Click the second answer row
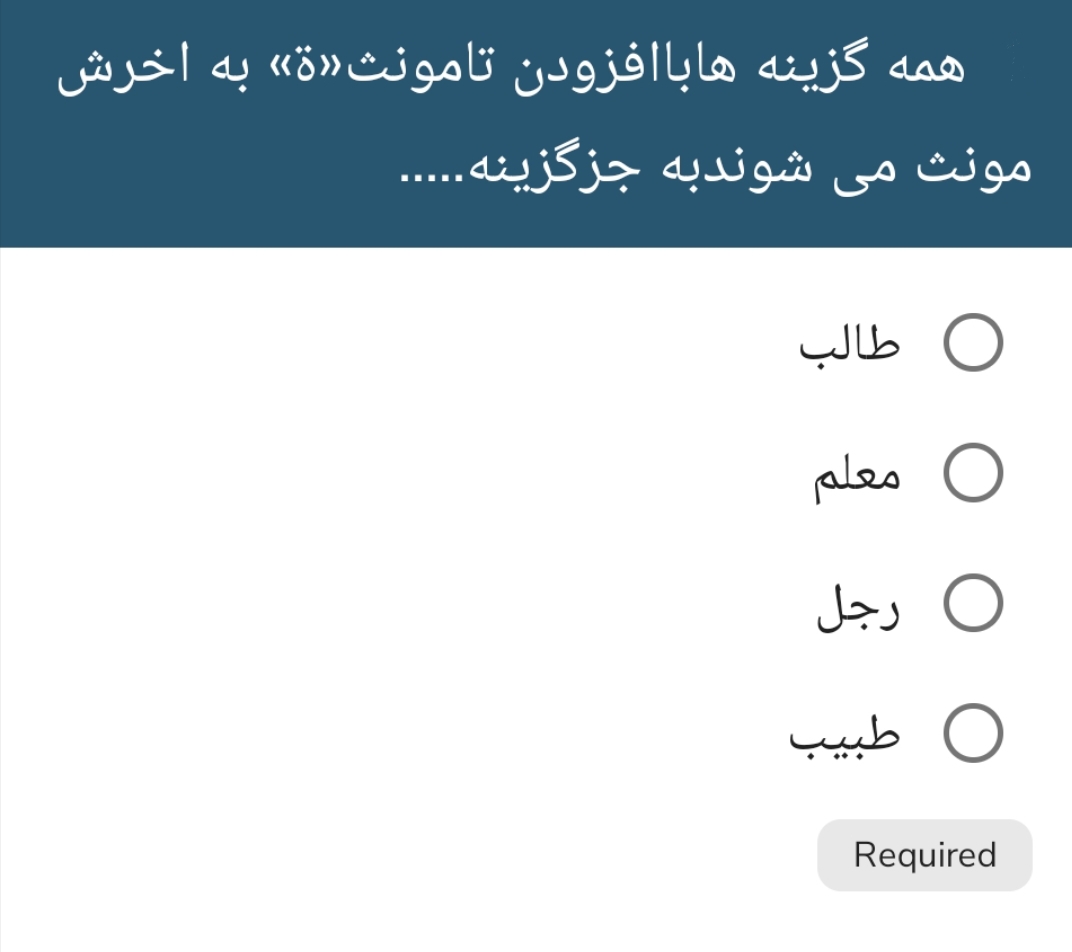 click(910, 474)
